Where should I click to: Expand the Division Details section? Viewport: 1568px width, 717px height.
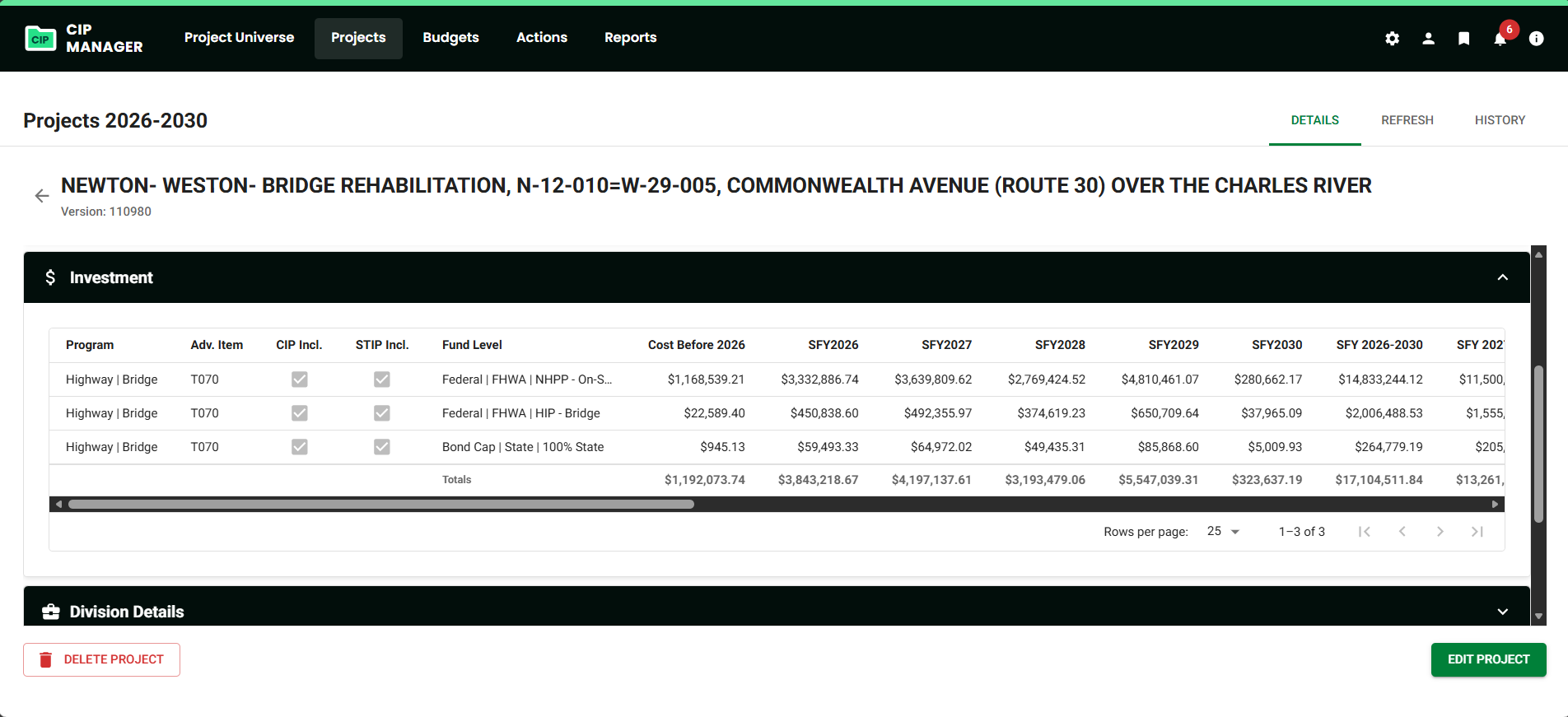coord(1502,612)
